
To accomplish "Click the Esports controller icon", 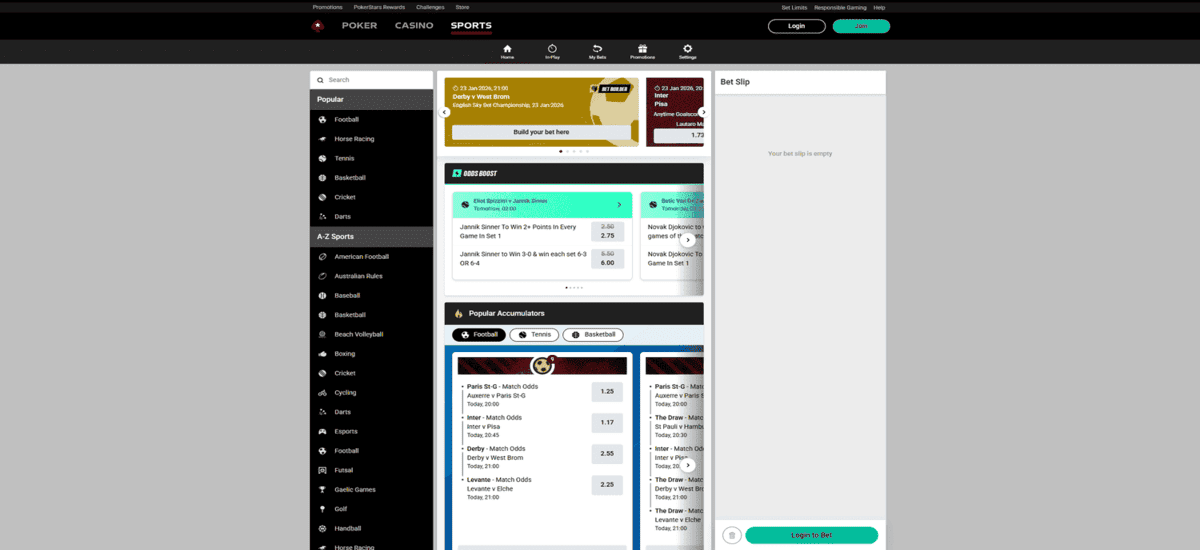I will pos(322,432).
